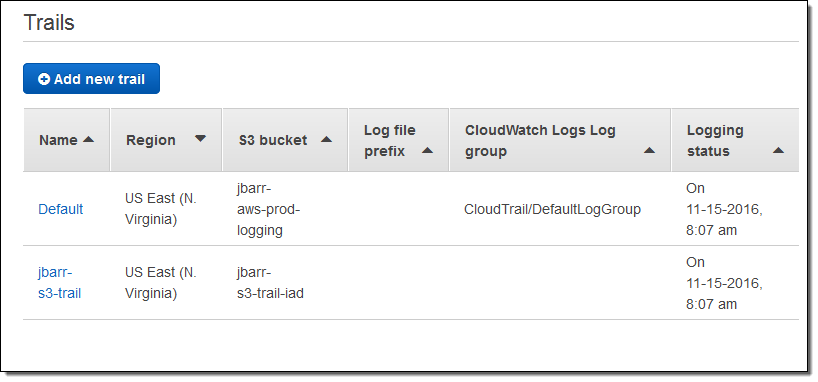The image size is (818, 382).
Task: Select the jbarr-aws-prod-logging bucket cell
Action: pos(269,209)
